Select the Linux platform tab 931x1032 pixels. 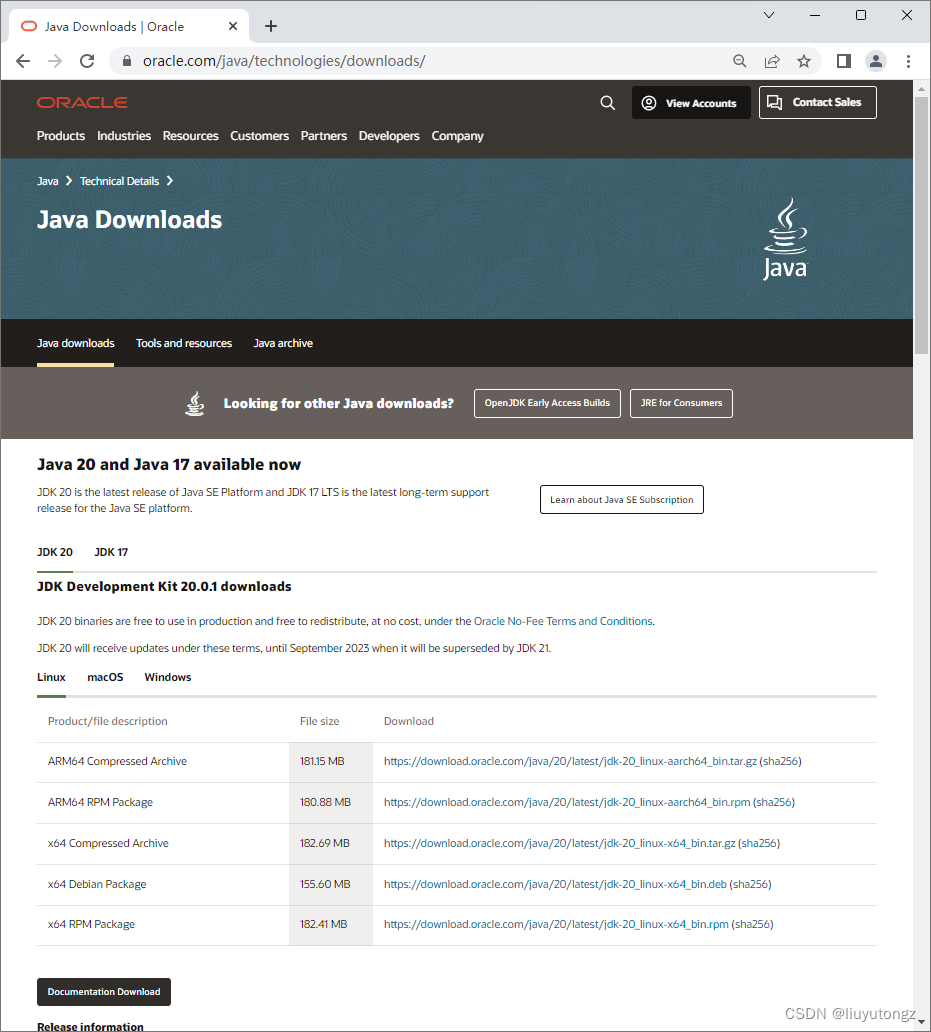[x=51, y=677]
